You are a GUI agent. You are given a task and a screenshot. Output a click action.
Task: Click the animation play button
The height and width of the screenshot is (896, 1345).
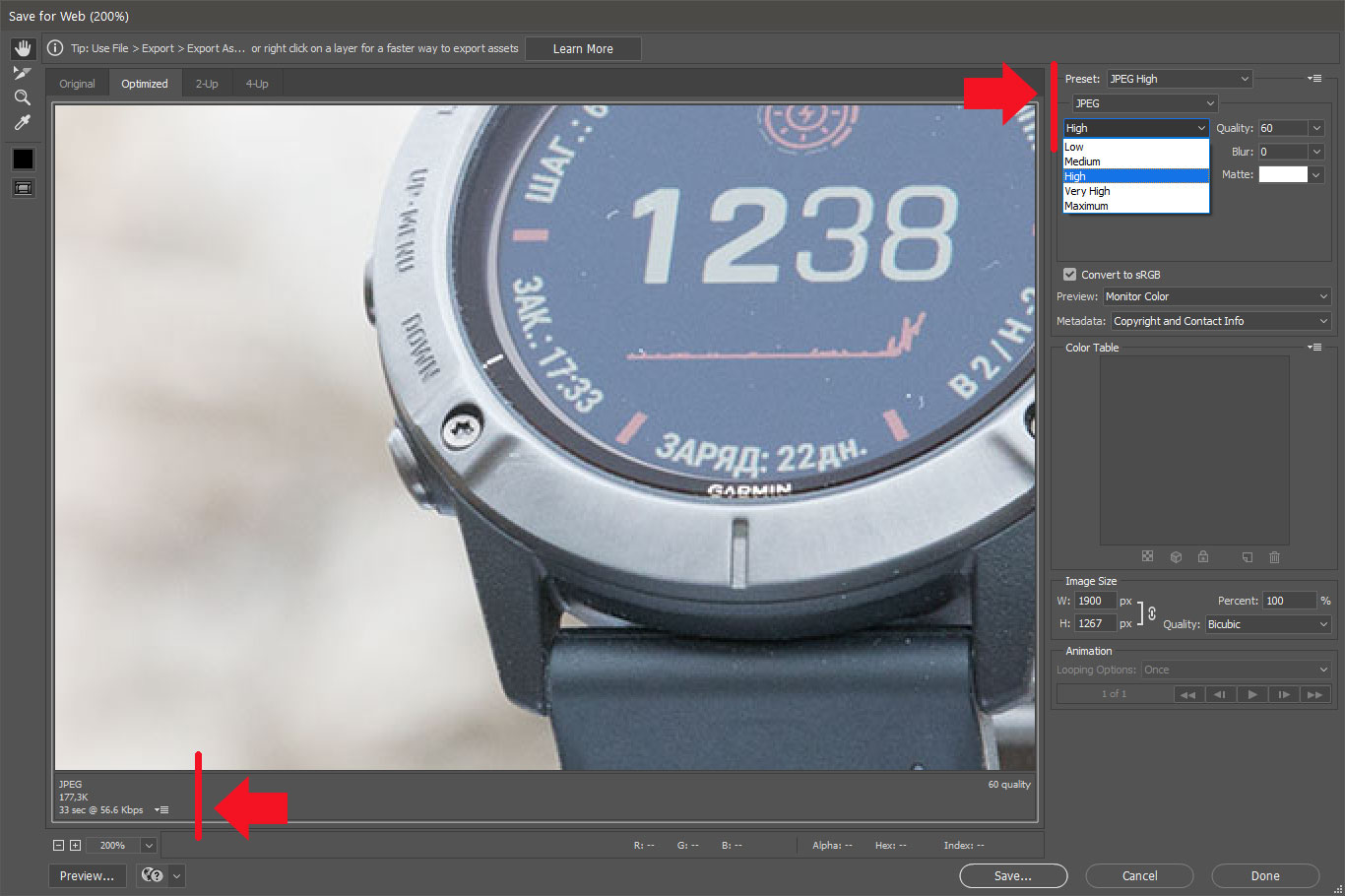tap(1251, 694)
